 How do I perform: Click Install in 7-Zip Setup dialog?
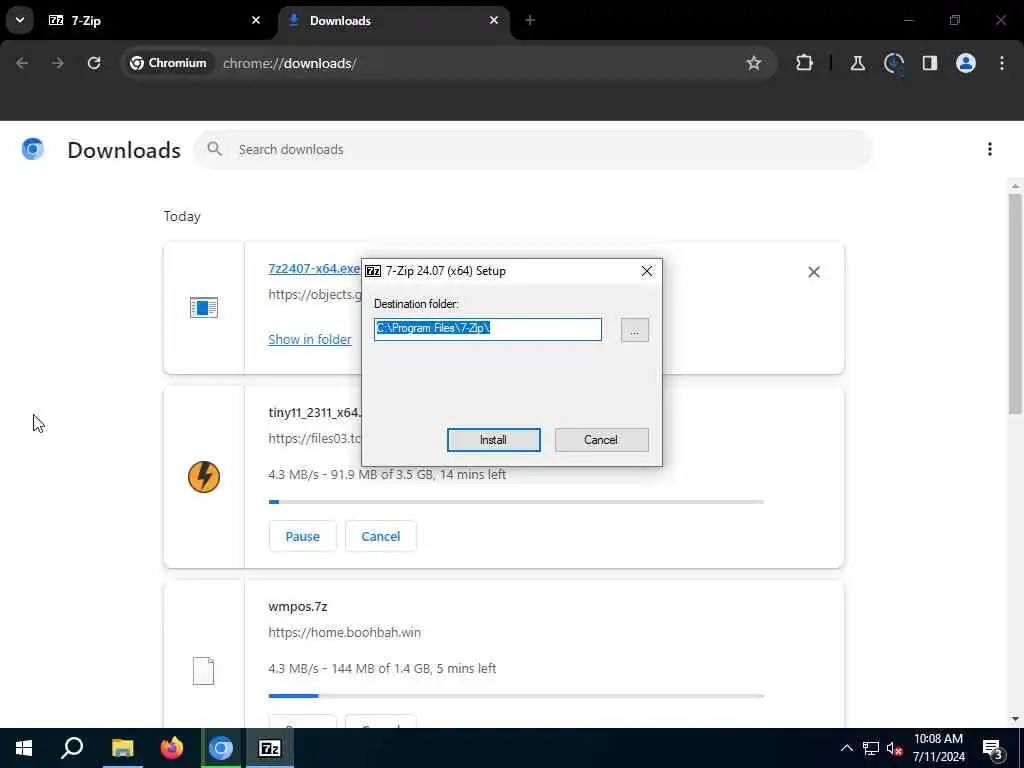pos(493,440)
